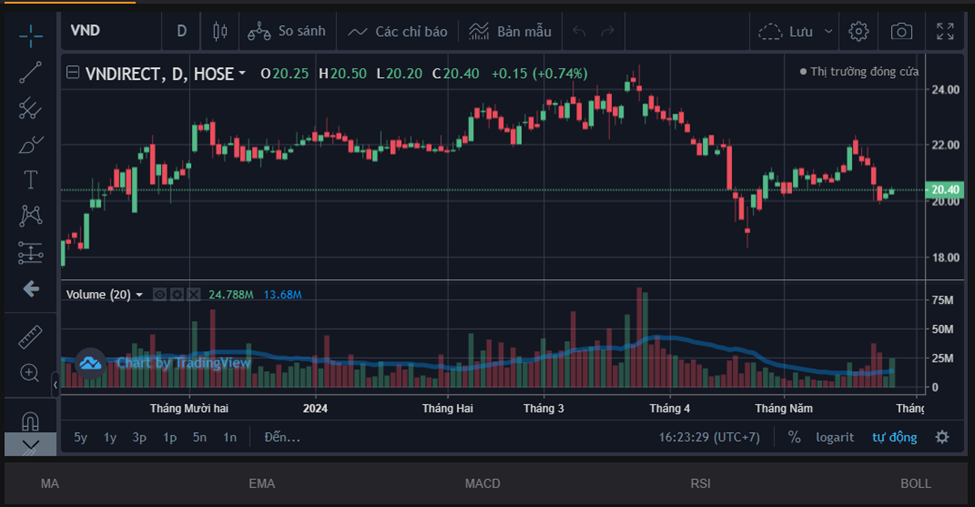
Task: Click the 16:23:29 (UTC+7) timezone
Action: pos(709,437)
